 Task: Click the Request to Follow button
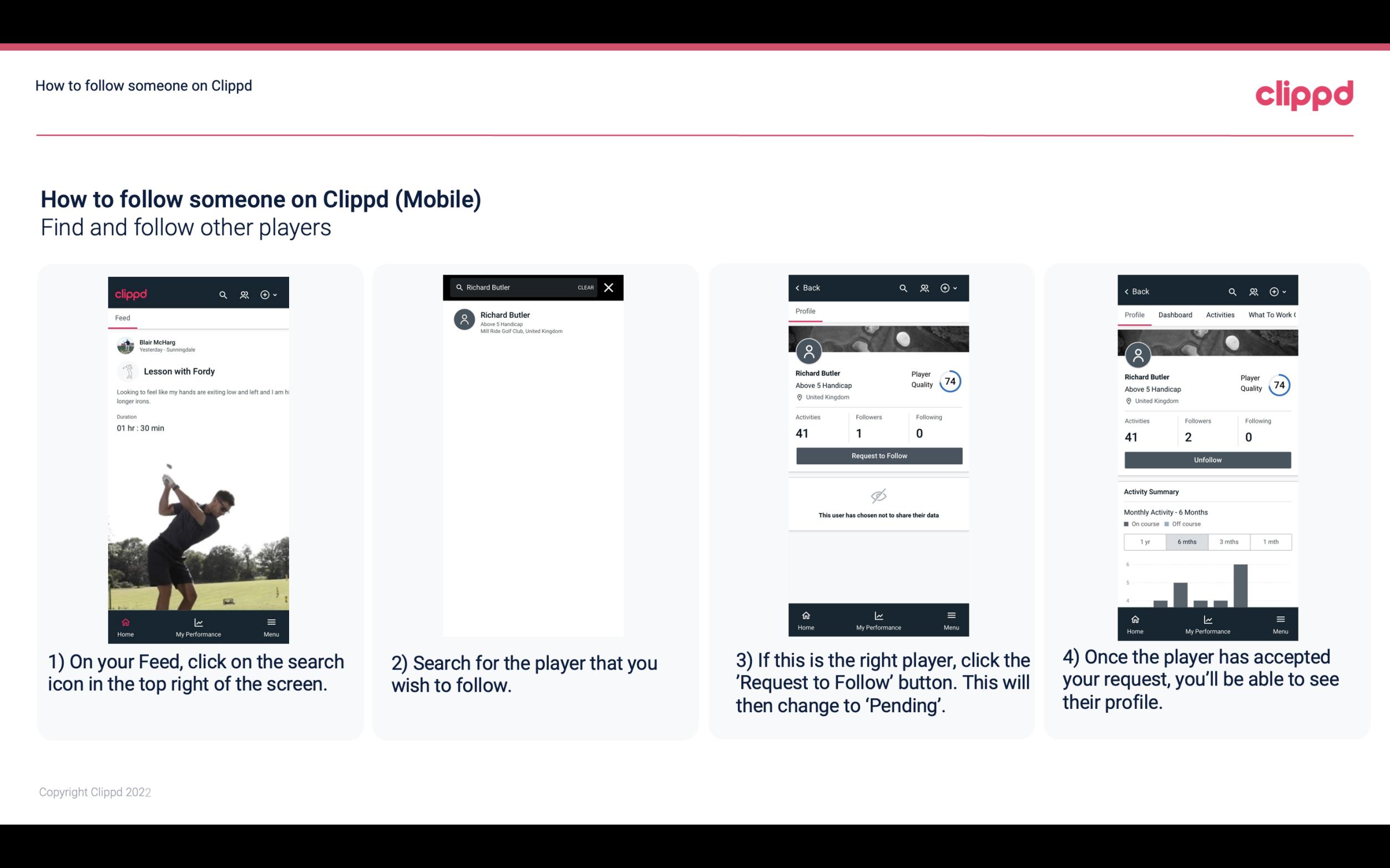point(878,456)
